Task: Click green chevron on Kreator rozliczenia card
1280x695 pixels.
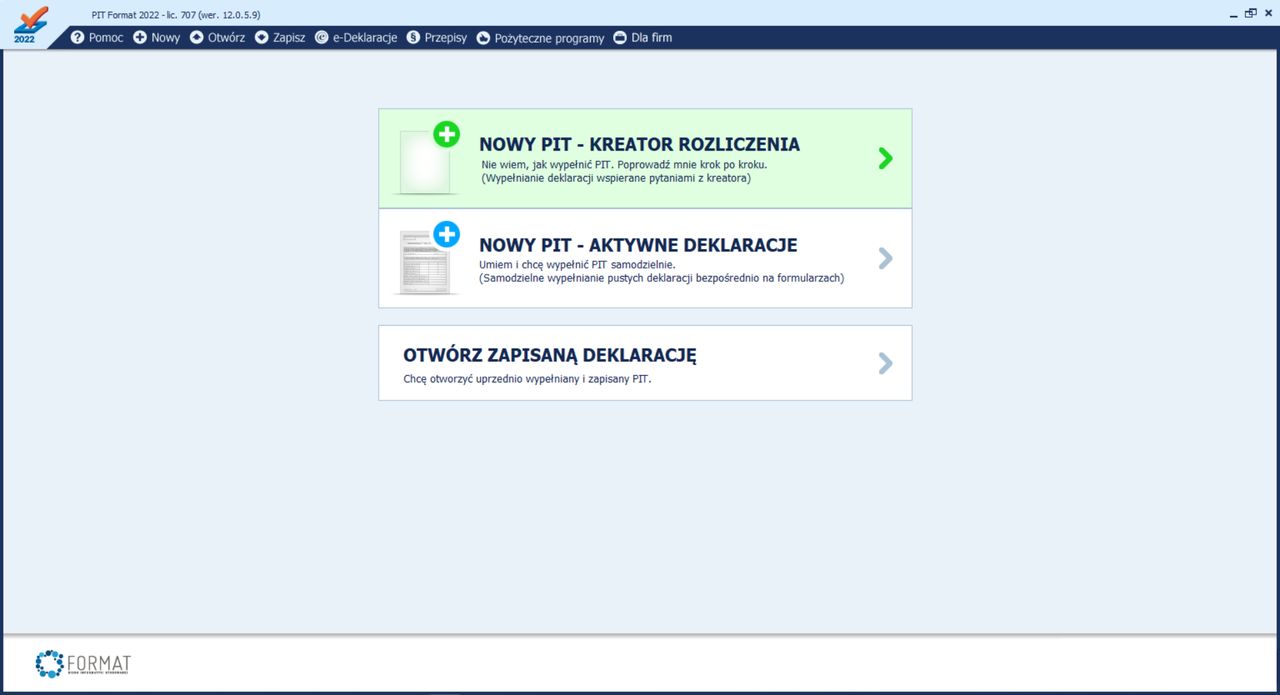Action: point(885,158)
